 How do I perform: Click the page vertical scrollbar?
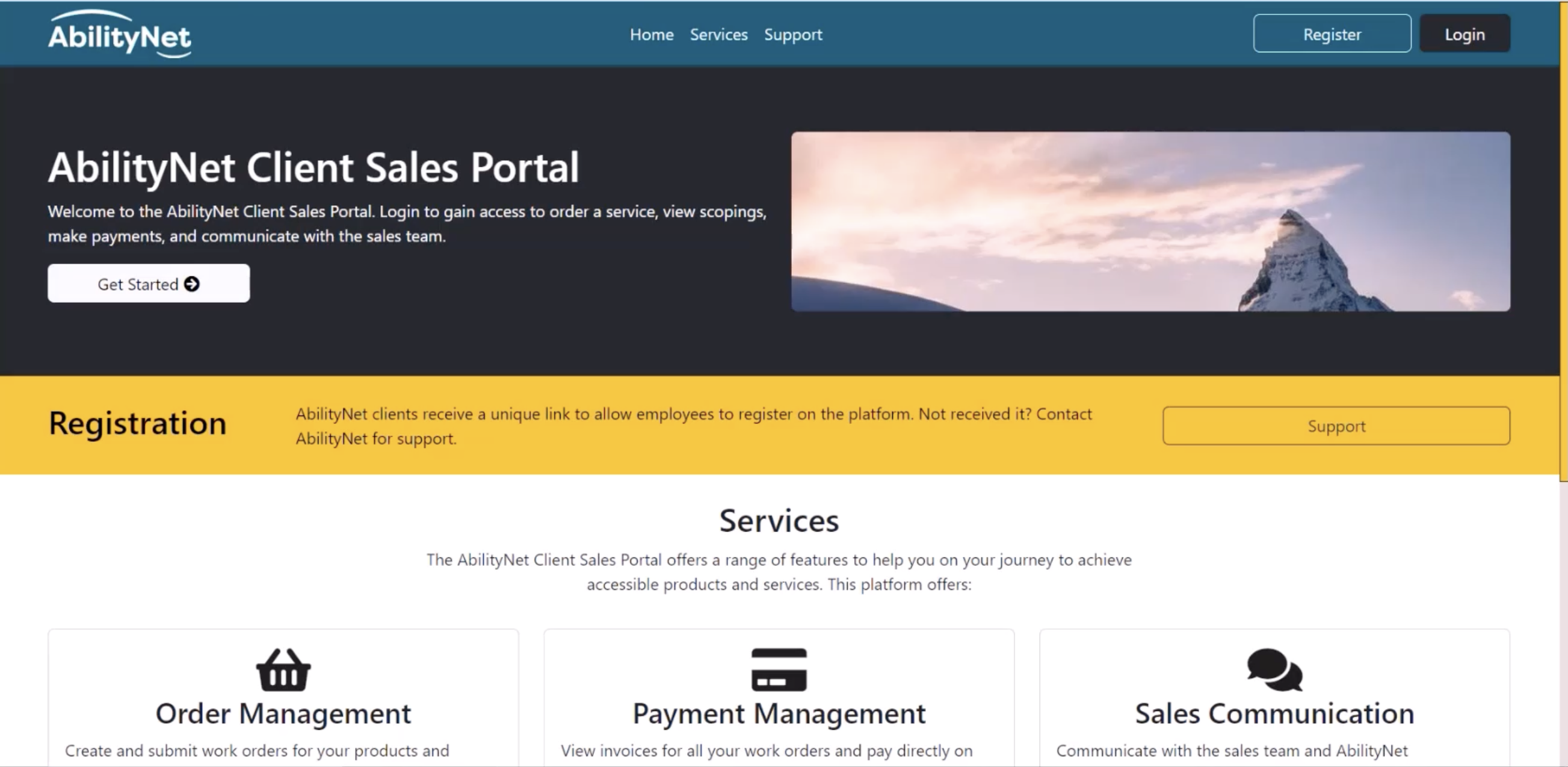1563,244
